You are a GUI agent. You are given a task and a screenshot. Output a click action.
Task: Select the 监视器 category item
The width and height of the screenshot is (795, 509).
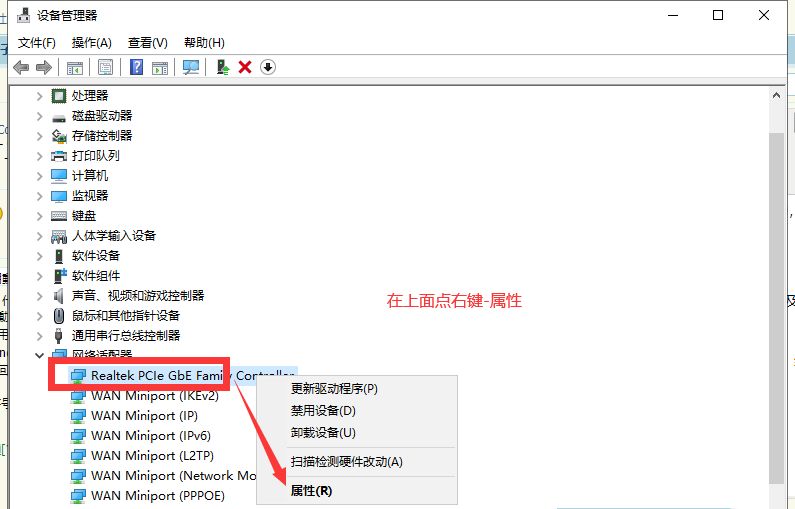click(90, 196)
